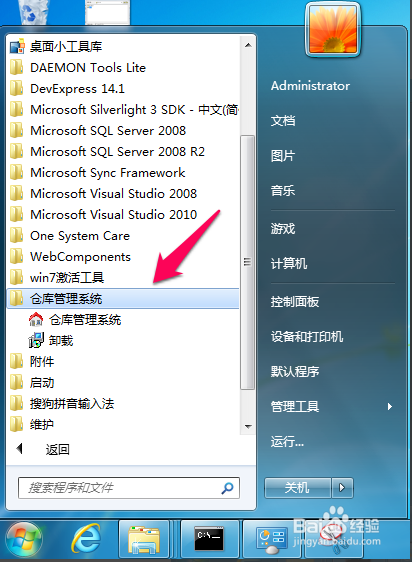
Task: Click the 管理工具 menu item
Action: pos(295,407)
